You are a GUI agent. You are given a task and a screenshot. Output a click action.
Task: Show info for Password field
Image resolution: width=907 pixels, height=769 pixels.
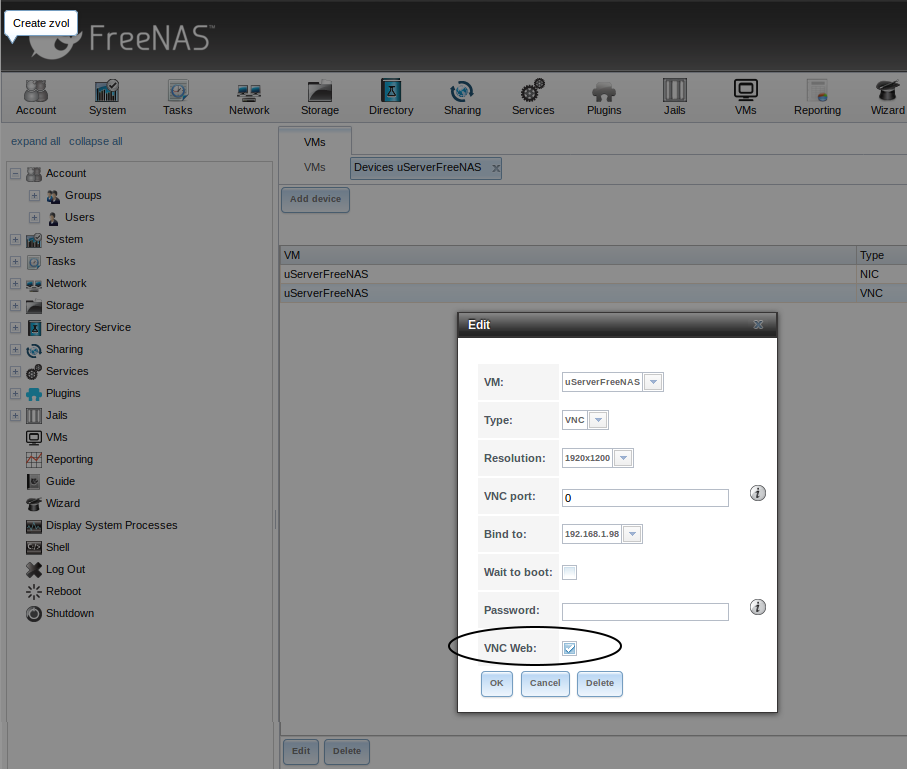click(x=758, y=607)
